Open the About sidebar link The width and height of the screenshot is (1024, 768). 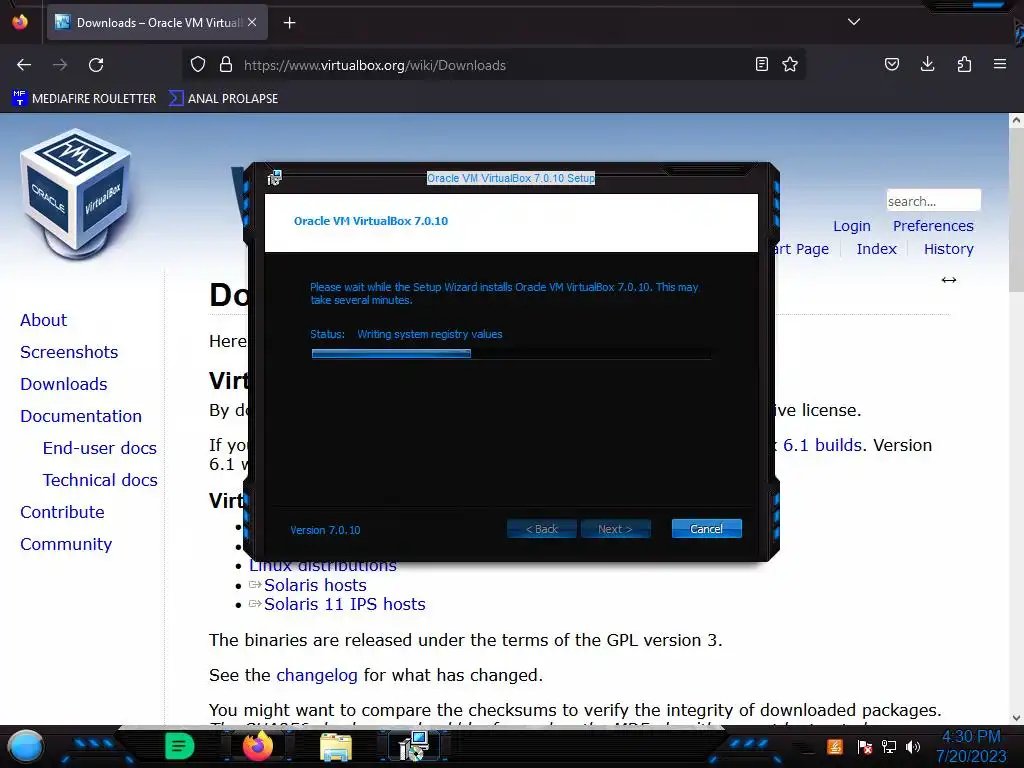[x=43, y=320]
